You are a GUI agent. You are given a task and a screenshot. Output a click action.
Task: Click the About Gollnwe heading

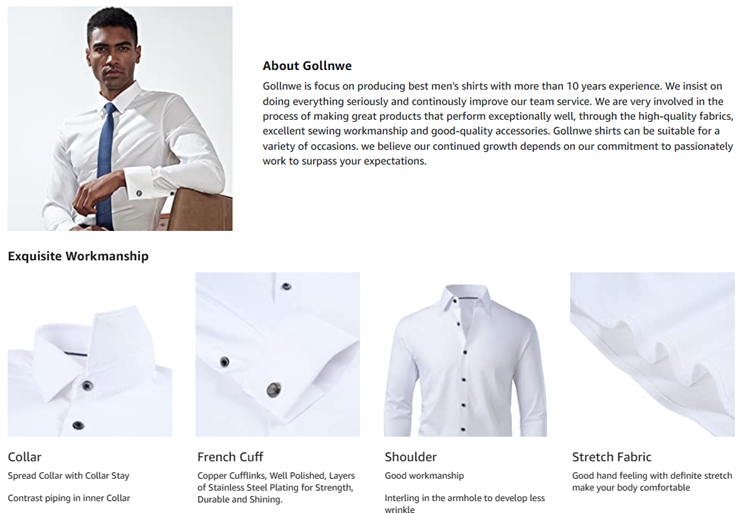click(x=307, y=66)
